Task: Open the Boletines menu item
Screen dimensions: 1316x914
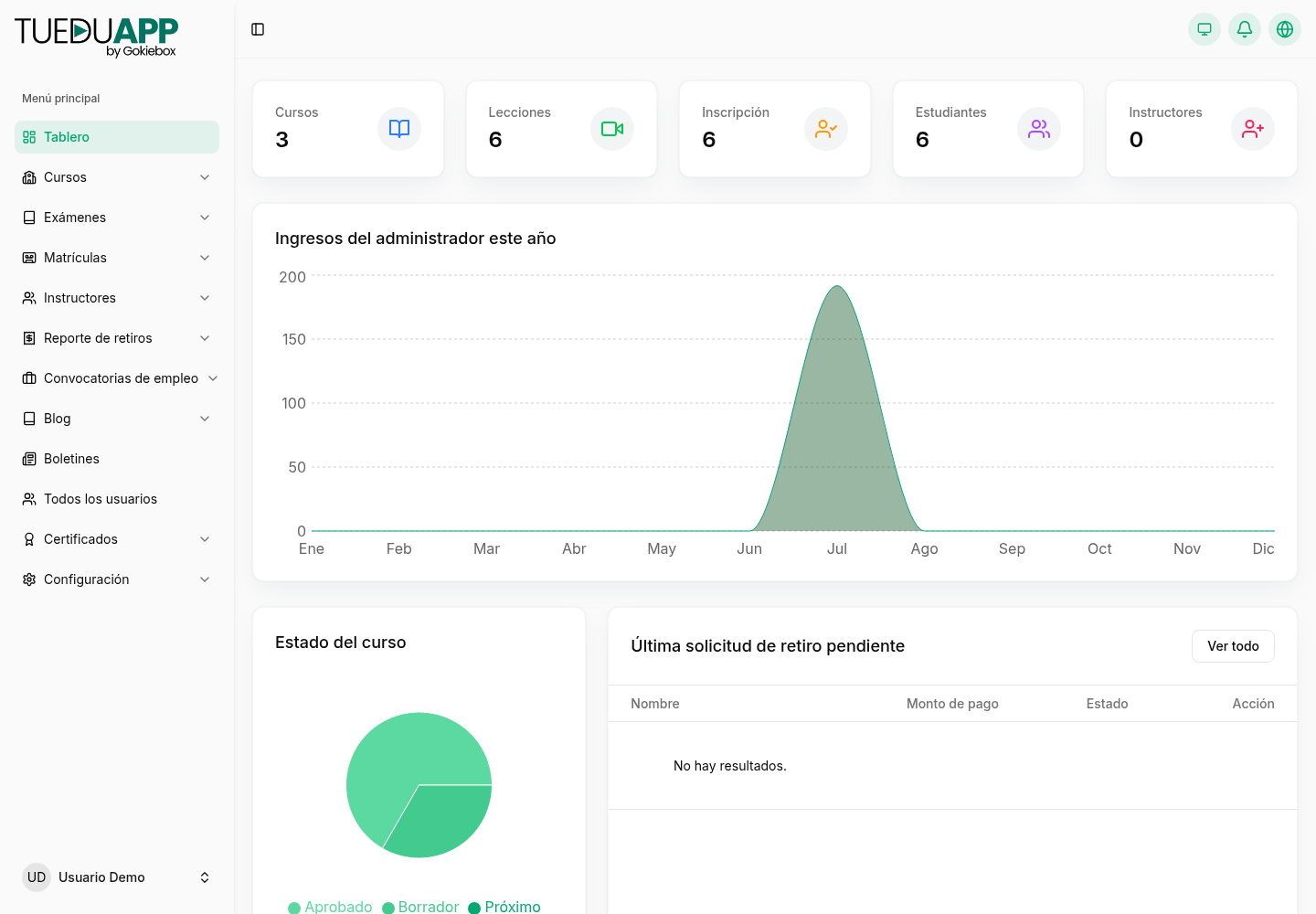Action: coord(117,459)
